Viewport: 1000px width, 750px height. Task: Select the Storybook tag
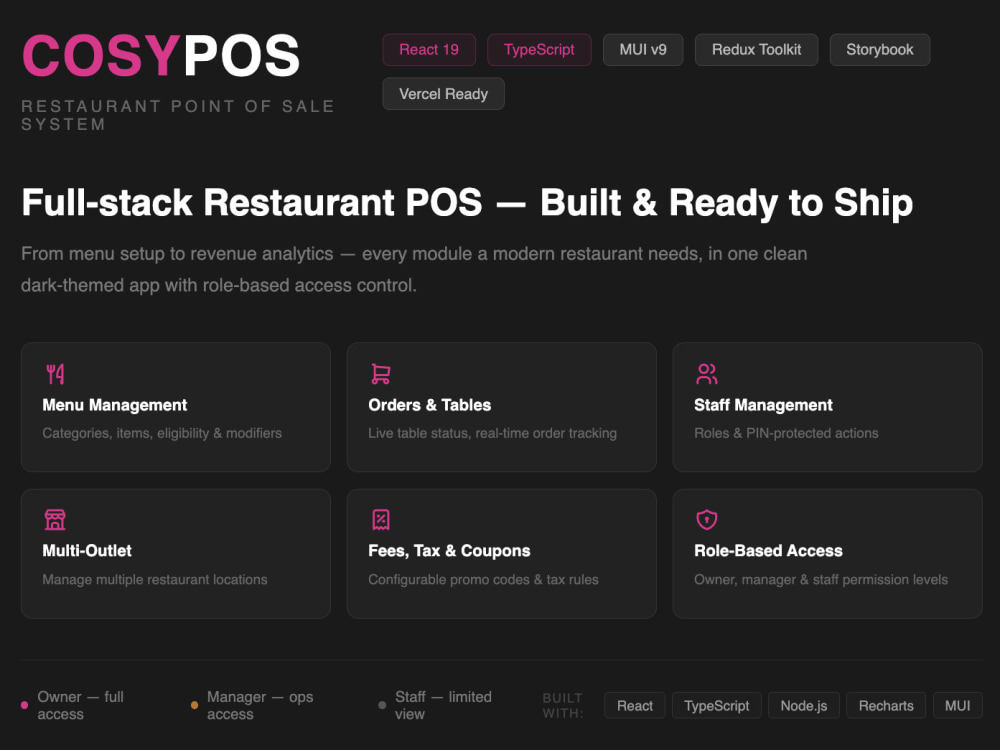[879, 50]
